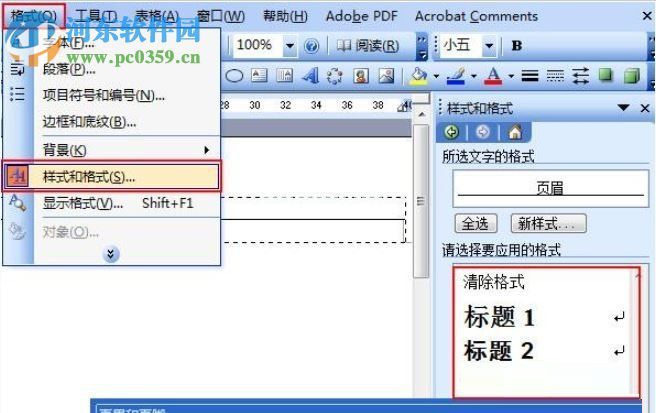The image size is (656, 413).
Task: Click the bullets list icon in menu
Action: point(18,94)
